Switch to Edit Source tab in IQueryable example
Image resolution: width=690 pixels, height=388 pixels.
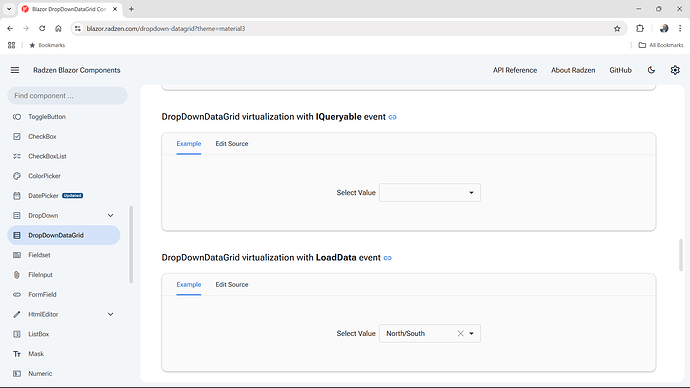coord(231,143)
